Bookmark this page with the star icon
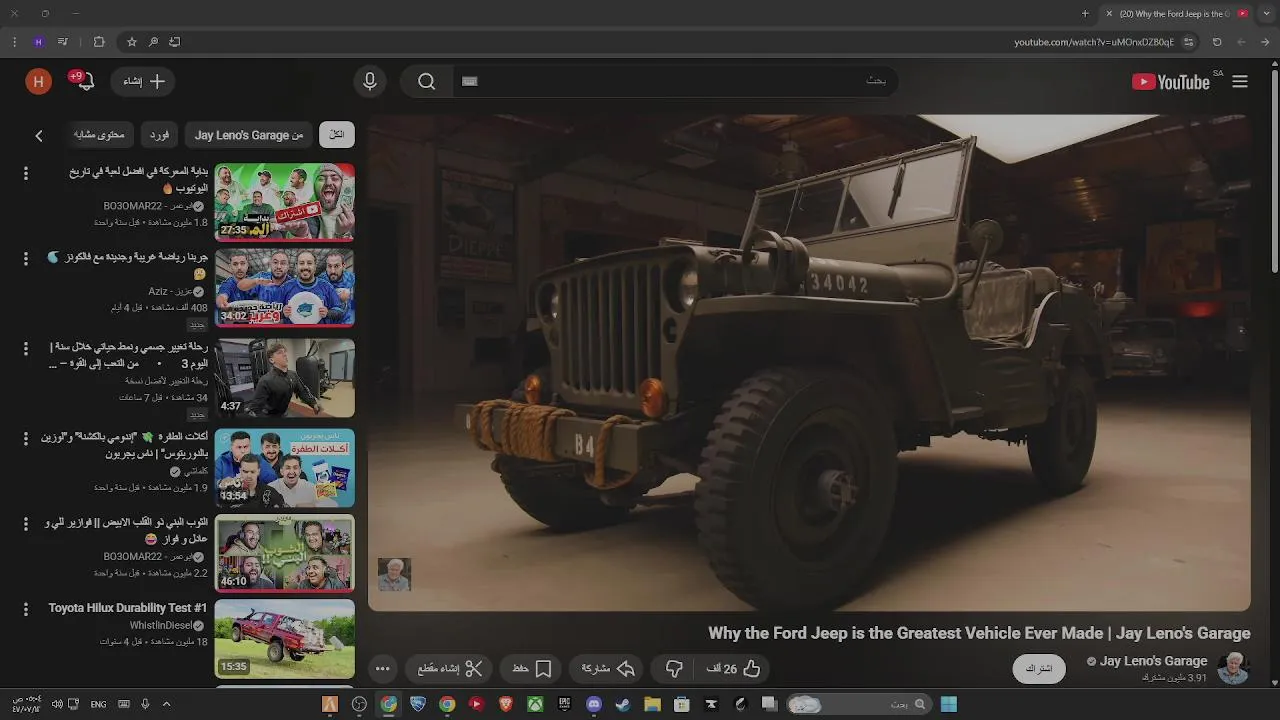 132,42
